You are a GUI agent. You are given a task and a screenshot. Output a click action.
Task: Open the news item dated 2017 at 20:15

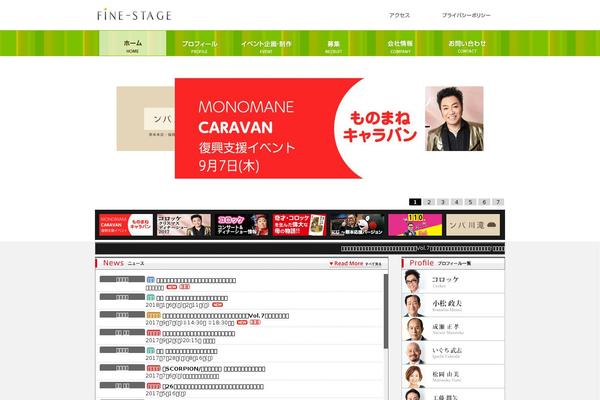click(x=198, y=333)
